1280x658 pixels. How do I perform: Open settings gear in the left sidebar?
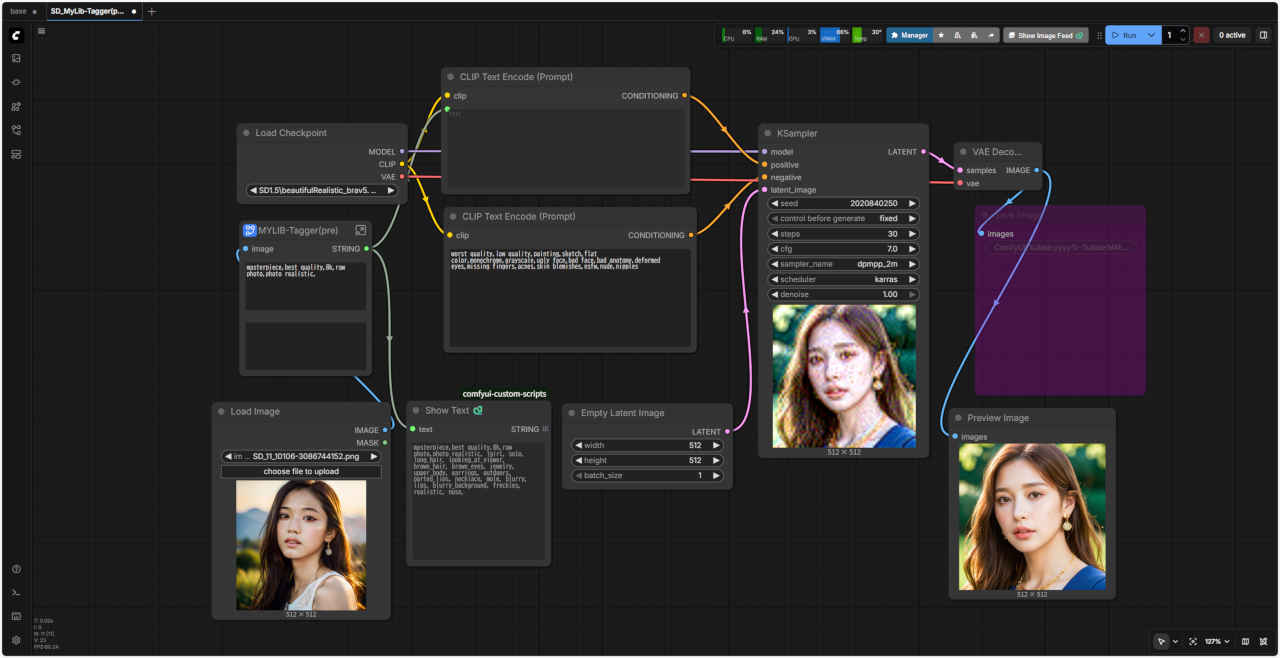point(16,640)
